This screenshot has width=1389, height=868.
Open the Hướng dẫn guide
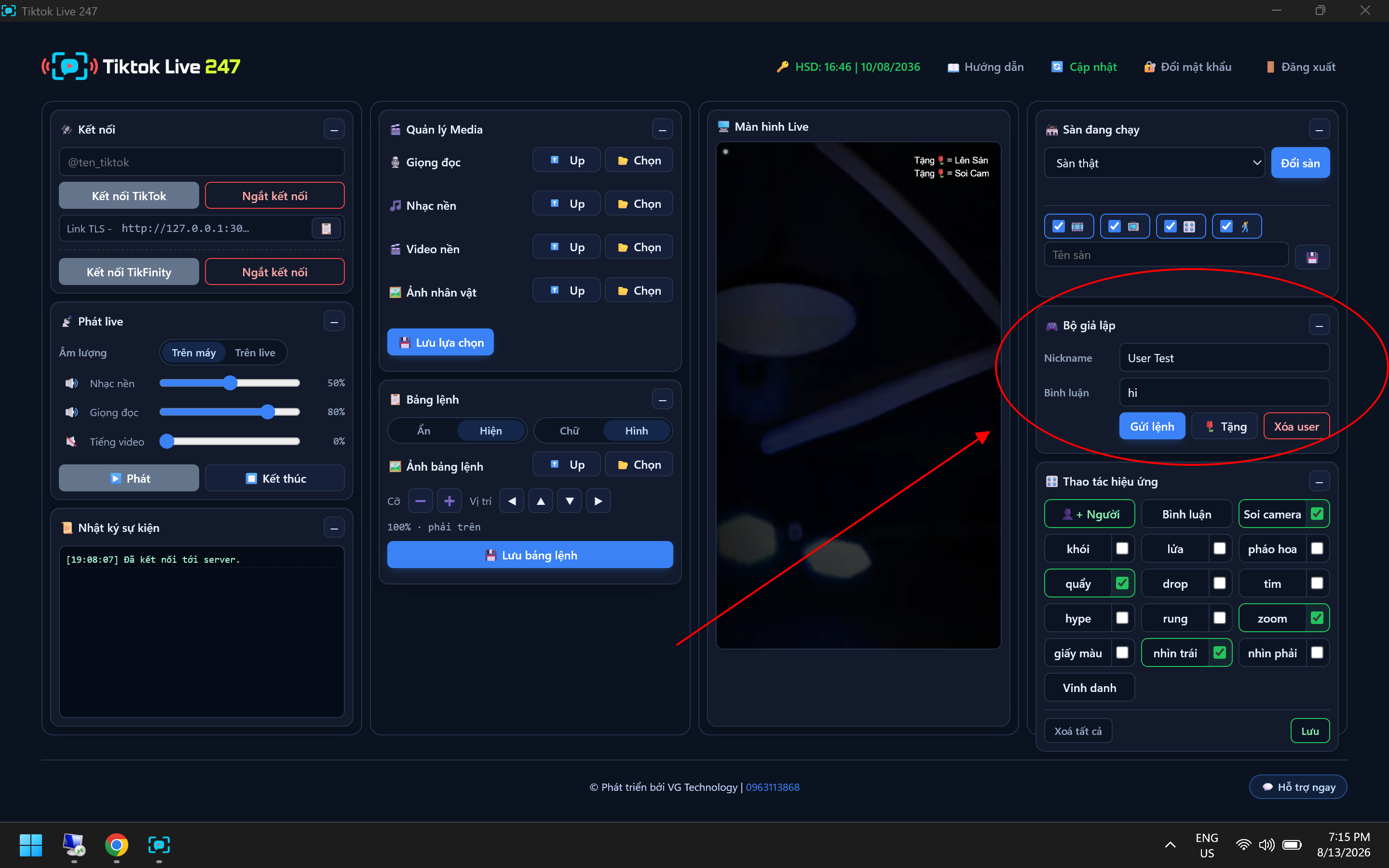click(985, 67)
